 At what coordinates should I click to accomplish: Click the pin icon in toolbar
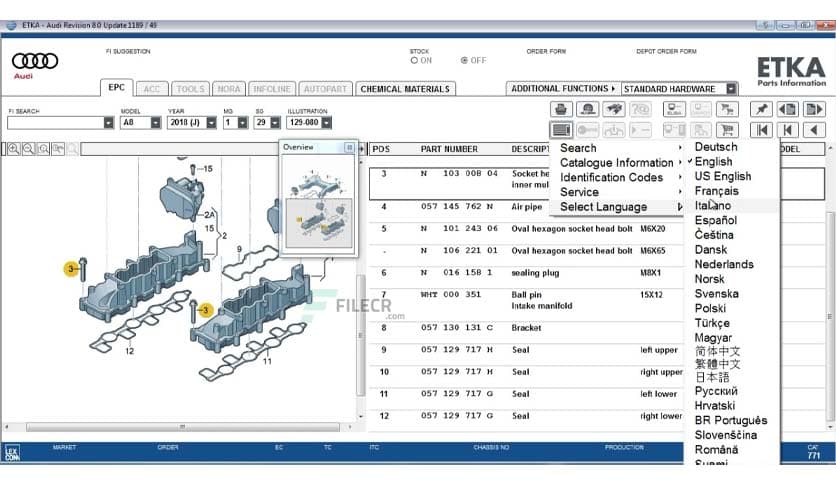762,109
